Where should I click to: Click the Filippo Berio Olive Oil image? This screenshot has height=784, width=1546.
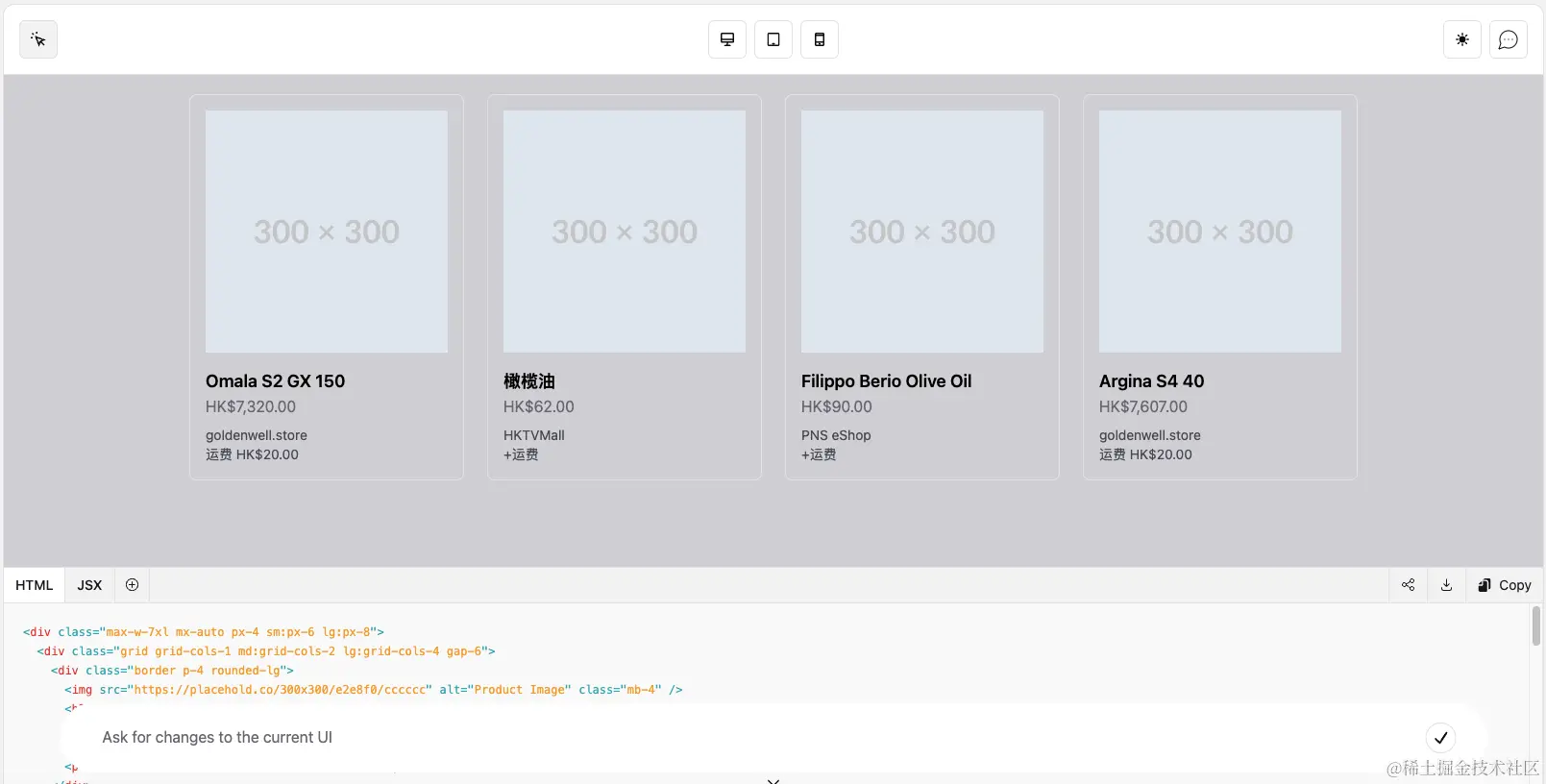coord(922,232)
